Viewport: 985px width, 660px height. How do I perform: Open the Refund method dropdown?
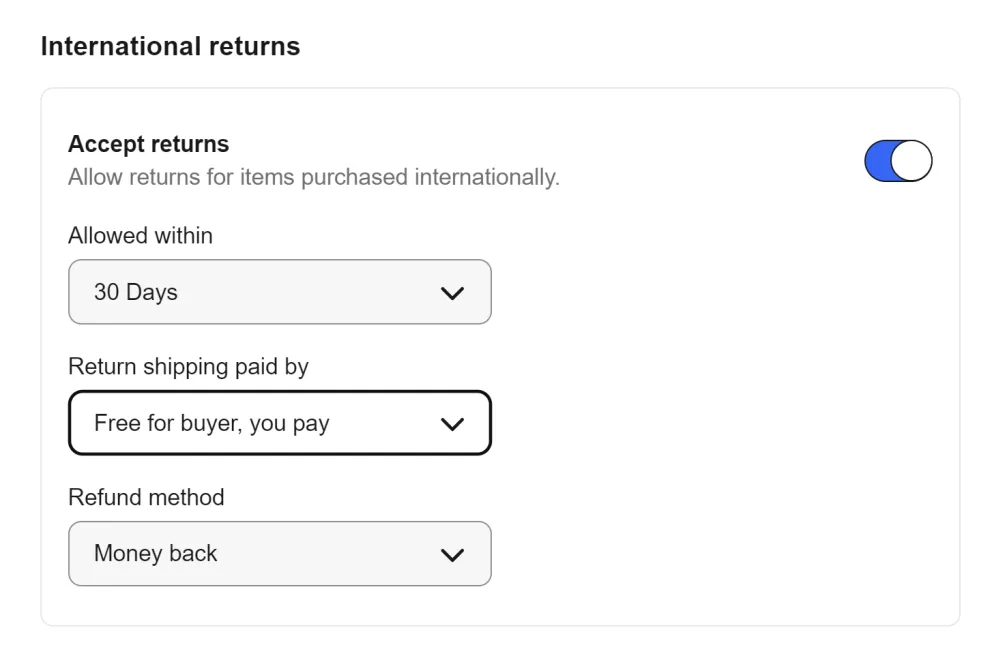279,553
